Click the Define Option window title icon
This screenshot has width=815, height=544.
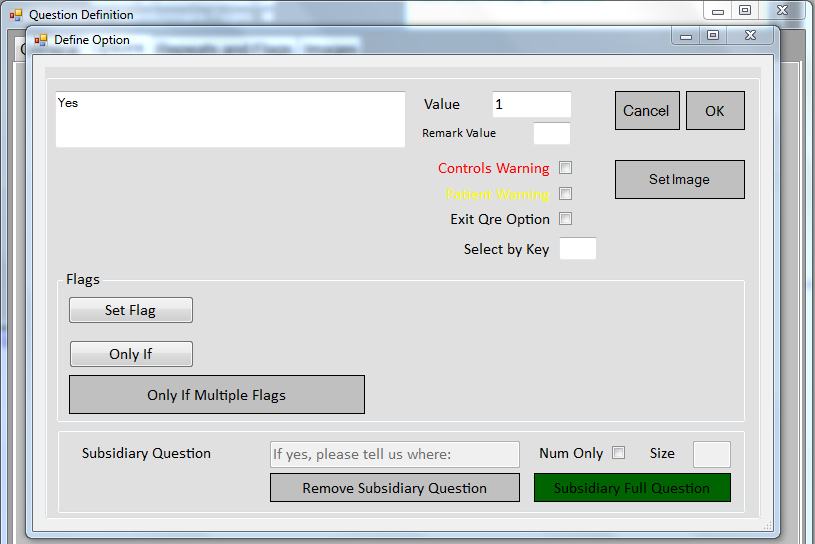[41, 40]
